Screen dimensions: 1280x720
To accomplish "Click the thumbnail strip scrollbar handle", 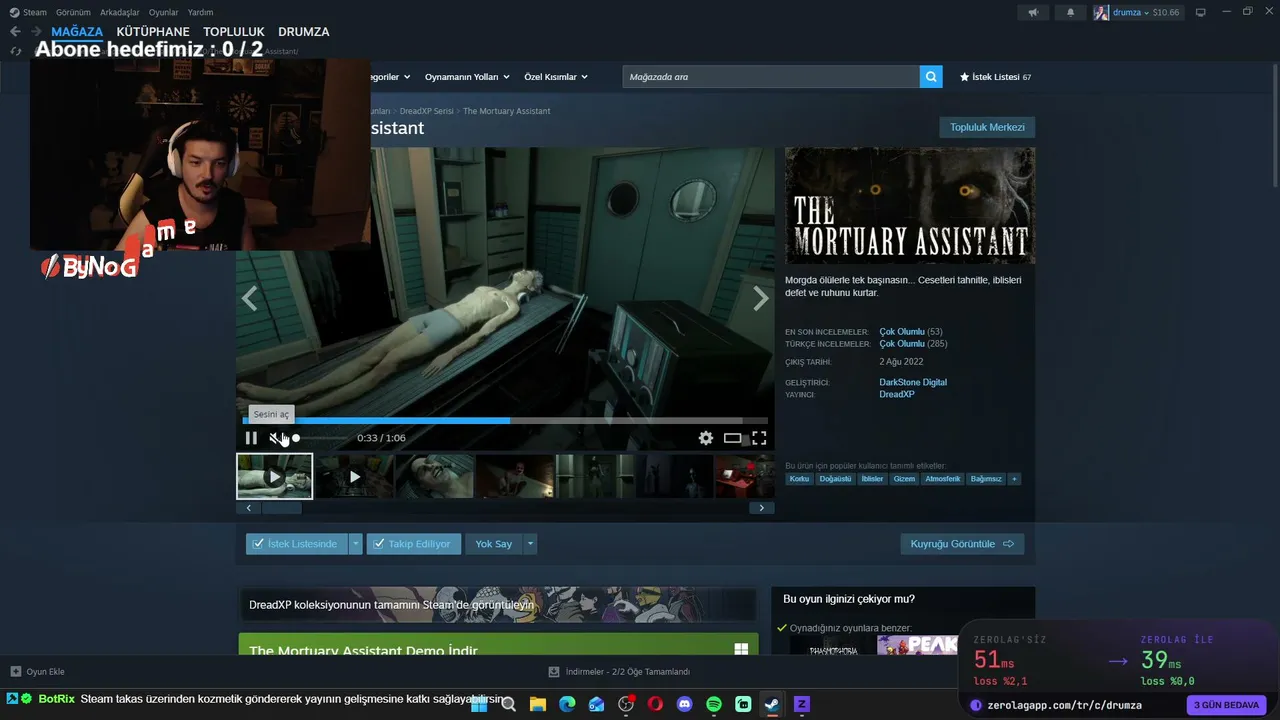I will click(282, 508).
